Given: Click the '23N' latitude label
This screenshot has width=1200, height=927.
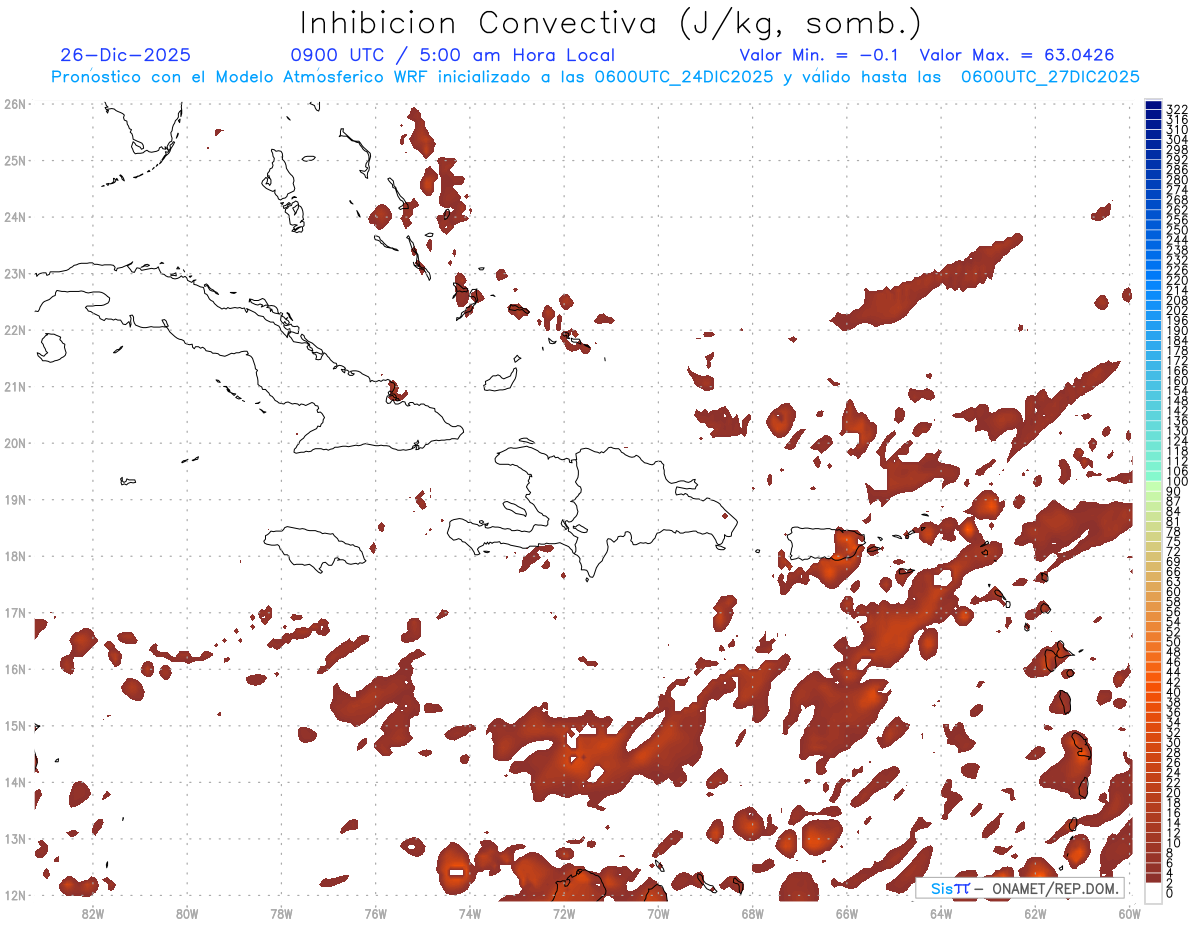Looking at the screenshot, I should point(14,273).
